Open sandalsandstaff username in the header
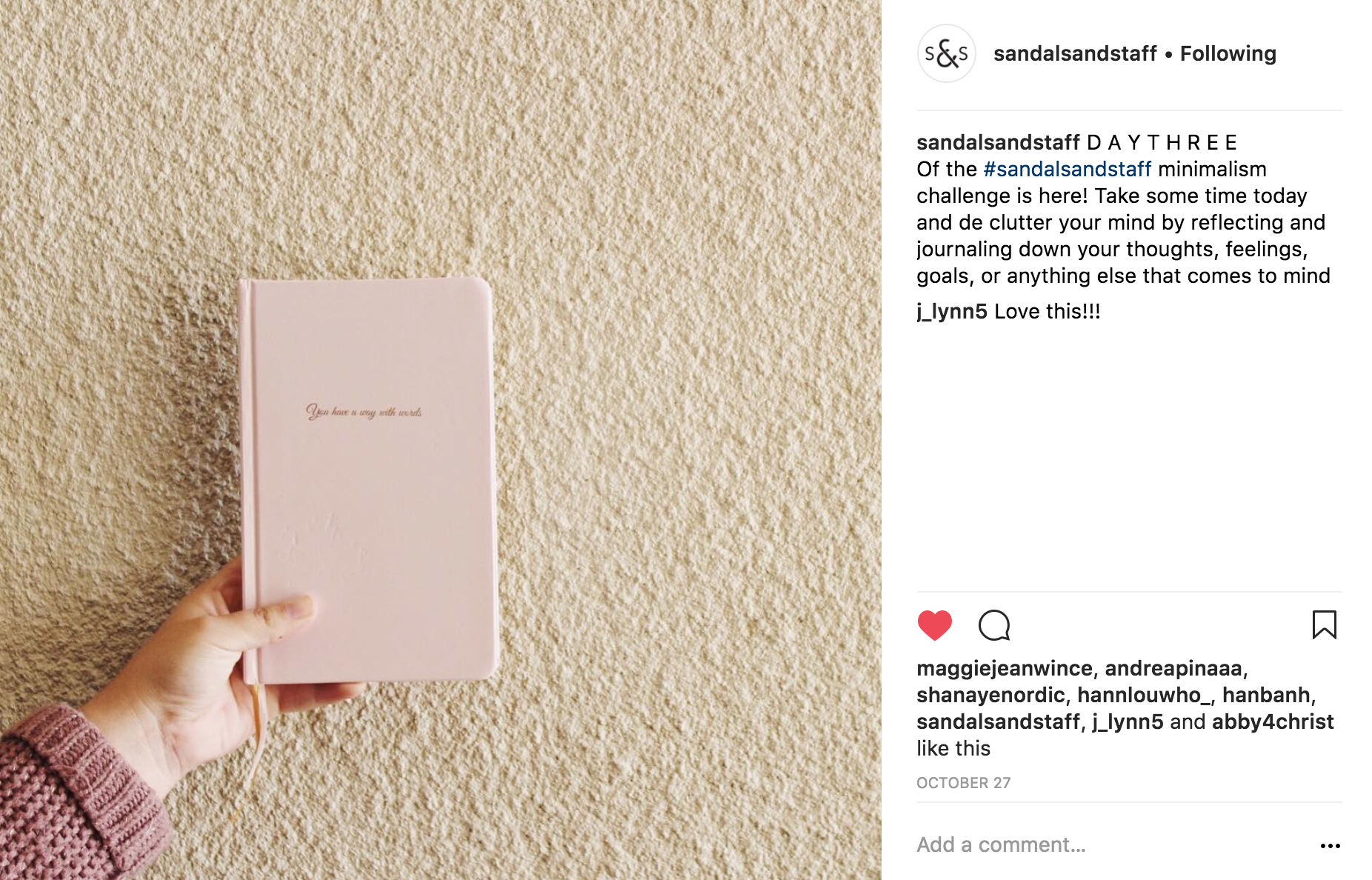1372x880 pixels. click(1074, 53)
